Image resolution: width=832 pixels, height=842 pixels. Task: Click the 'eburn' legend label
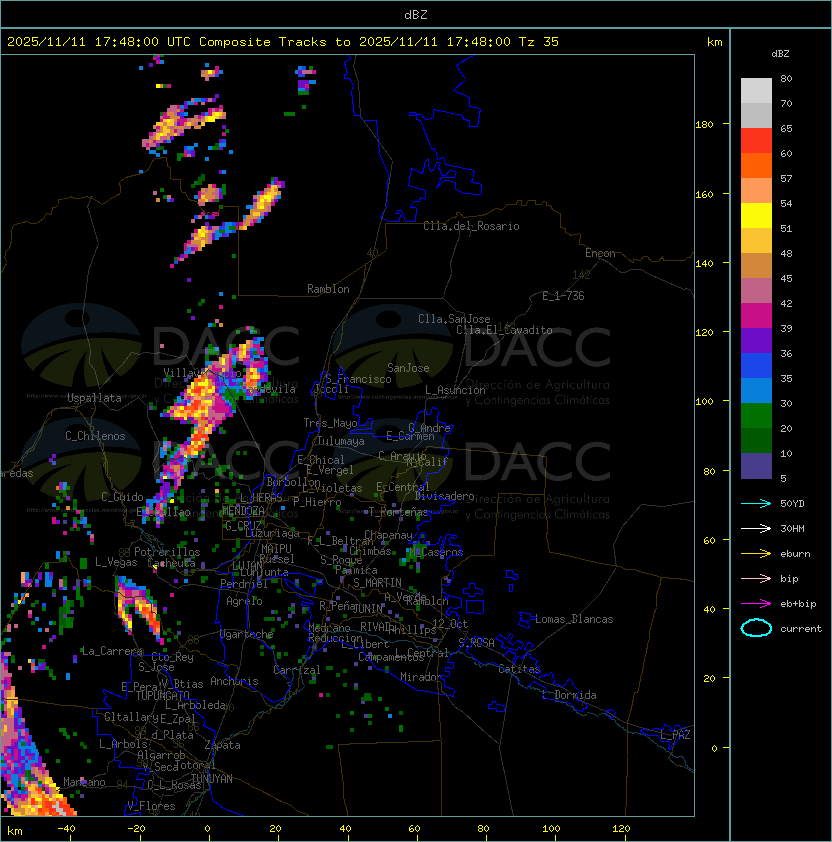pos(795,554)
